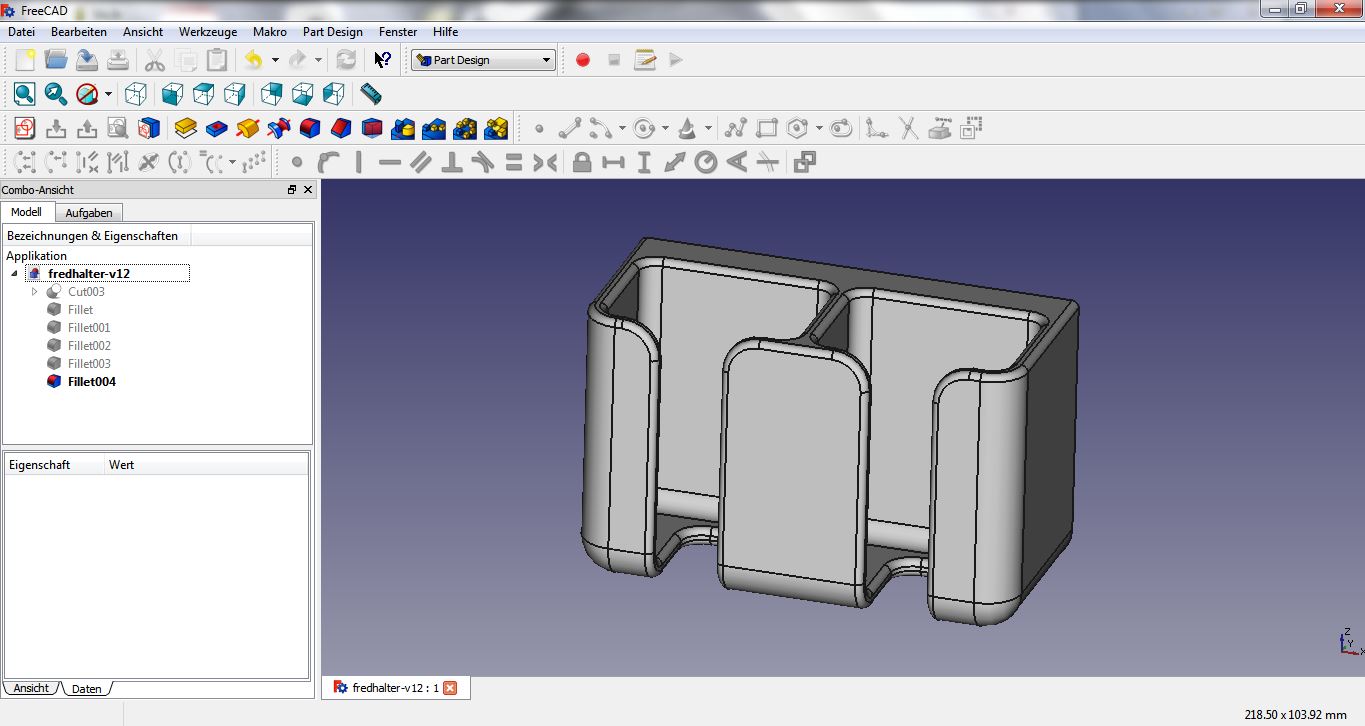Viewport: 1365px width, 726px height.
Task: Open the Makro menu
Action: (x=269, y=31)
